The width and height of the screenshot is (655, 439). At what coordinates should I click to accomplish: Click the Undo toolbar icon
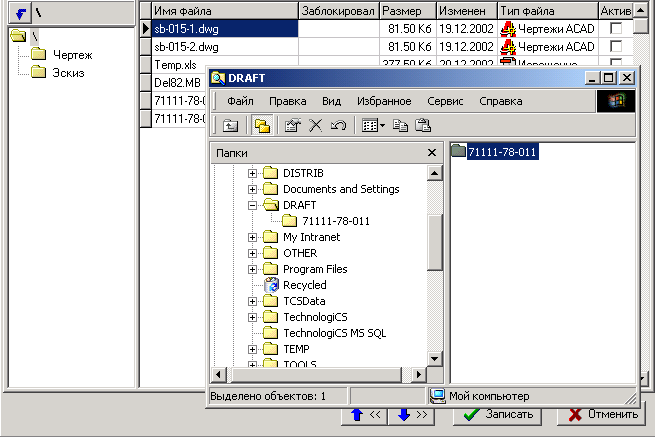coord(338,125)
